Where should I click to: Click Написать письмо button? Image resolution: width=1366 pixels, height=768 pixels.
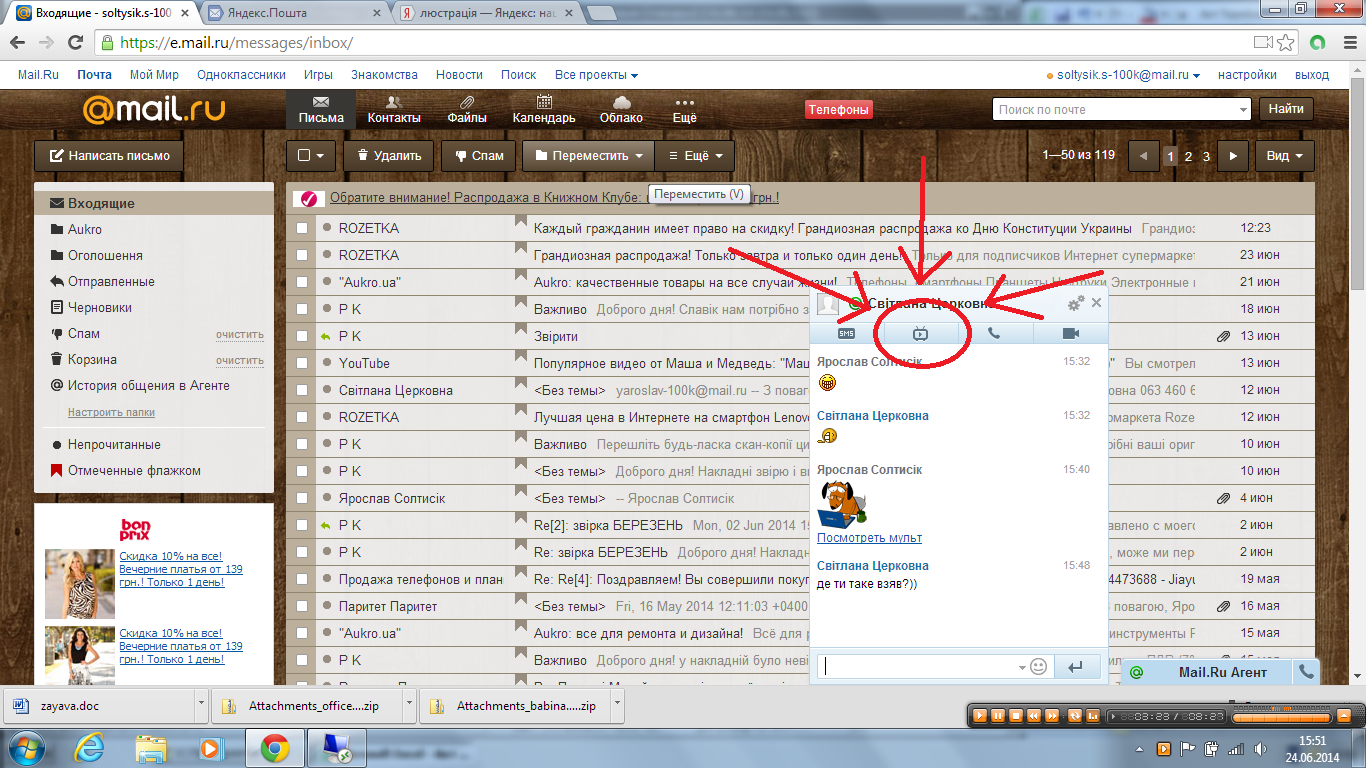pos(109,156)
